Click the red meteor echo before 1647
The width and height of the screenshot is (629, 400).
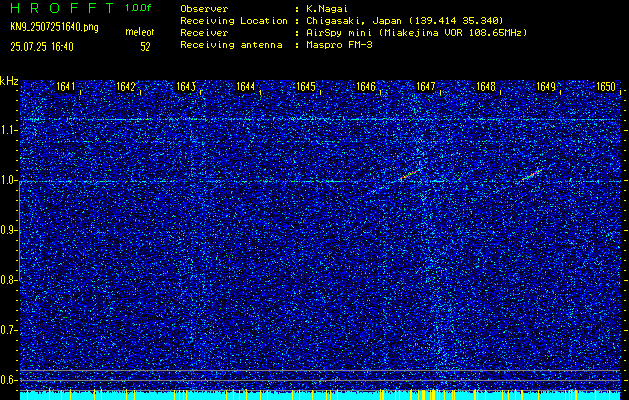(x=409, y=175)
